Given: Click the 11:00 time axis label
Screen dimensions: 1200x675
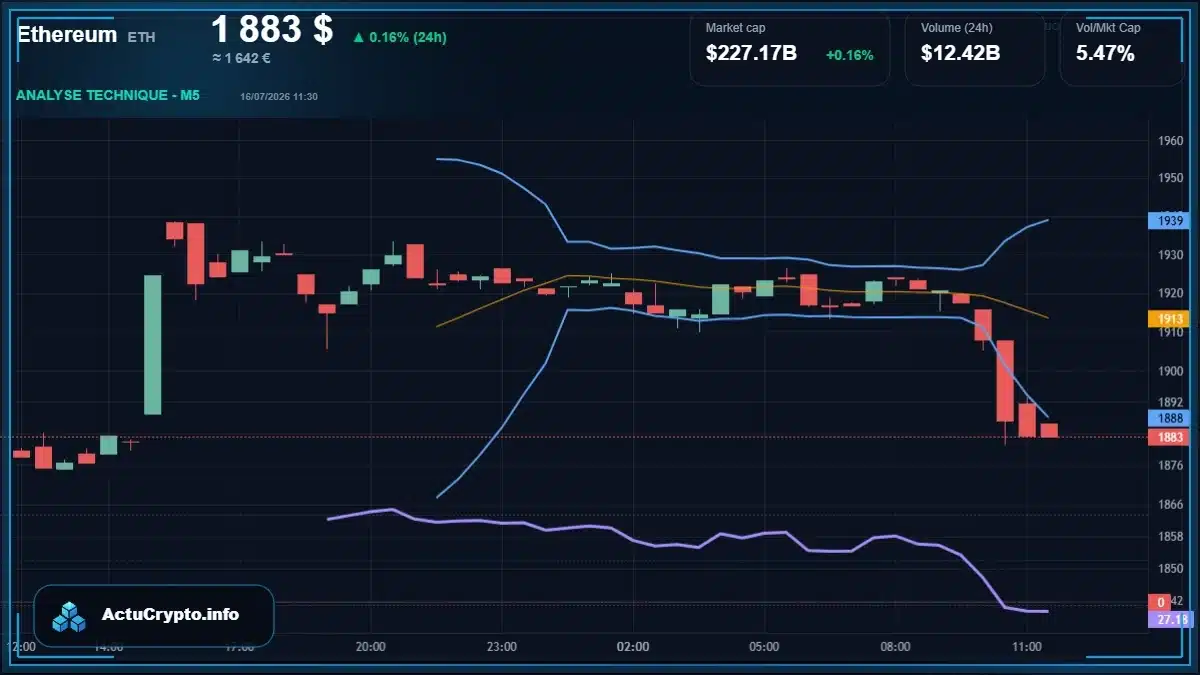Looking at the screenshot, I should click(x=1027, y=647).
